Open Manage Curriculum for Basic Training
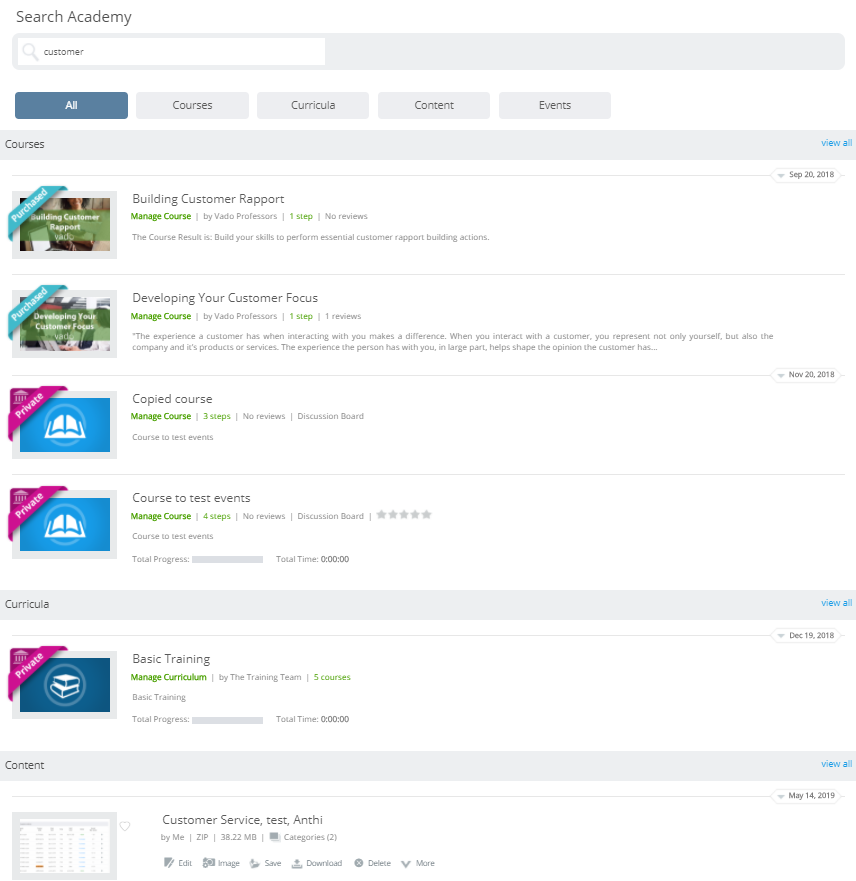 tap(169, 677)
